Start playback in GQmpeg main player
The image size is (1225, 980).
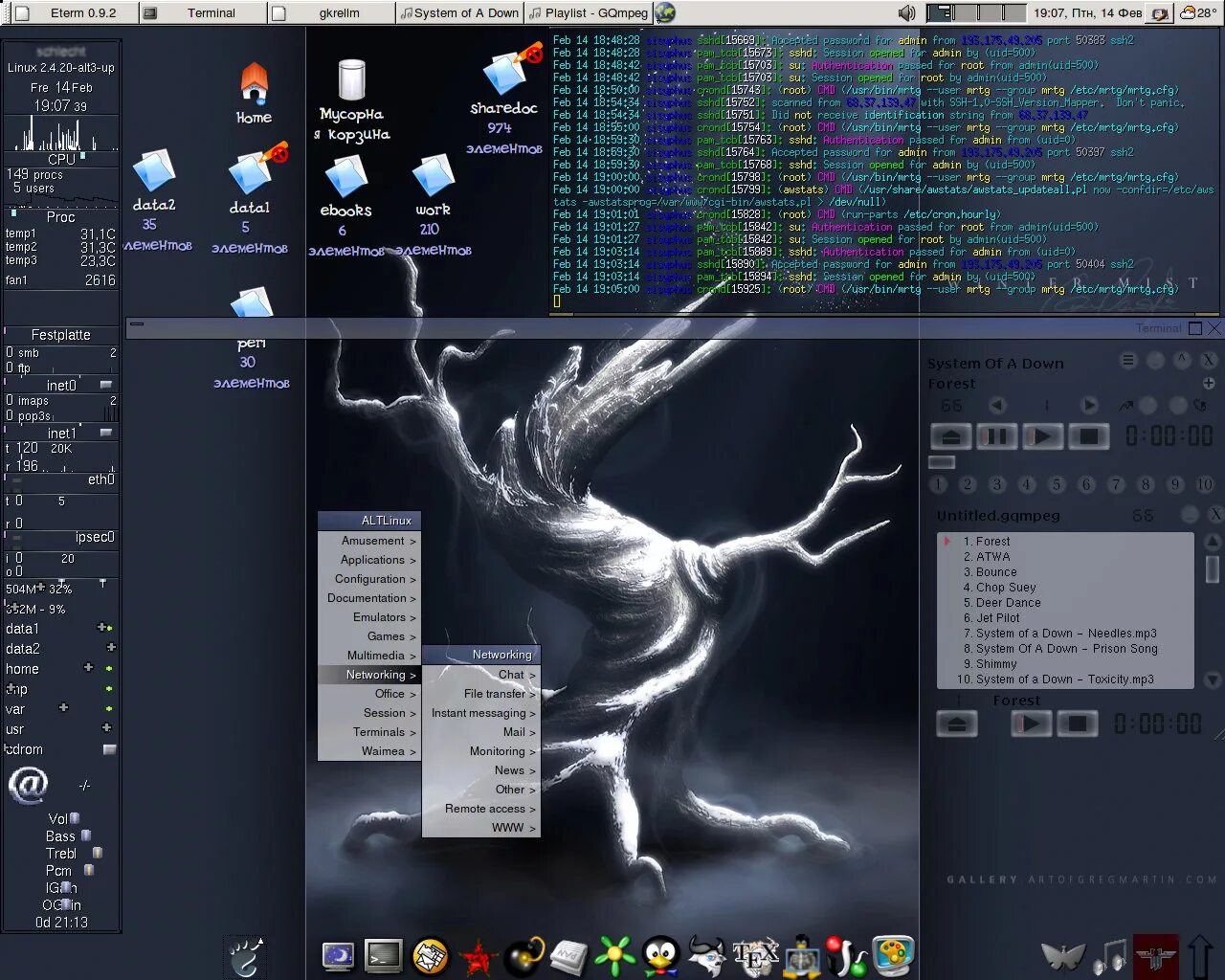[x=1042, y=437]
